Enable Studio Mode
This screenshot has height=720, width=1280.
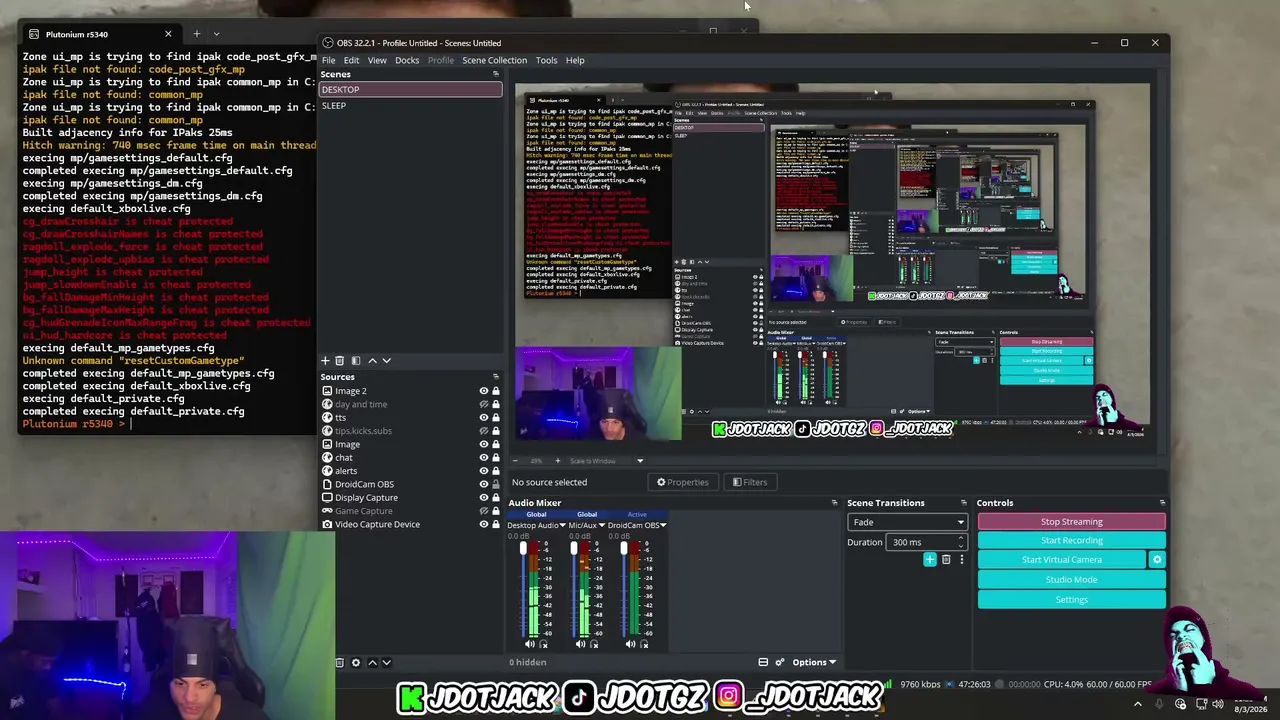click(x=1071, y=580)
